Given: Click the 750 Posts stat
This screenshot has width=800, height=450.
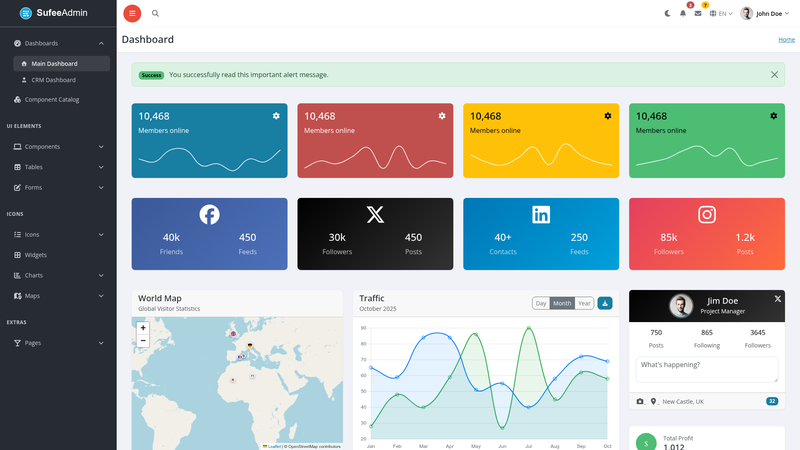Looking at the screenshot, I should coord(656,338).
